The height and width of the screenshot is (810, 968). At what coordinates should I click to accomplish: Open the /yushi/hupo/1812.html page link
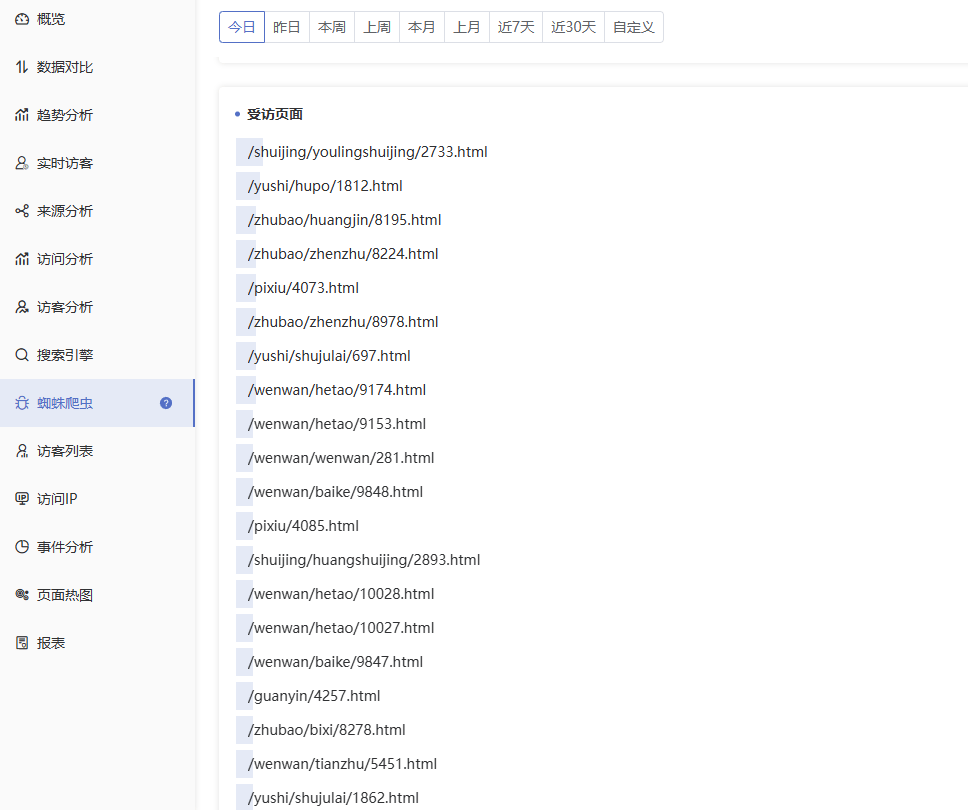pos(325,186)
